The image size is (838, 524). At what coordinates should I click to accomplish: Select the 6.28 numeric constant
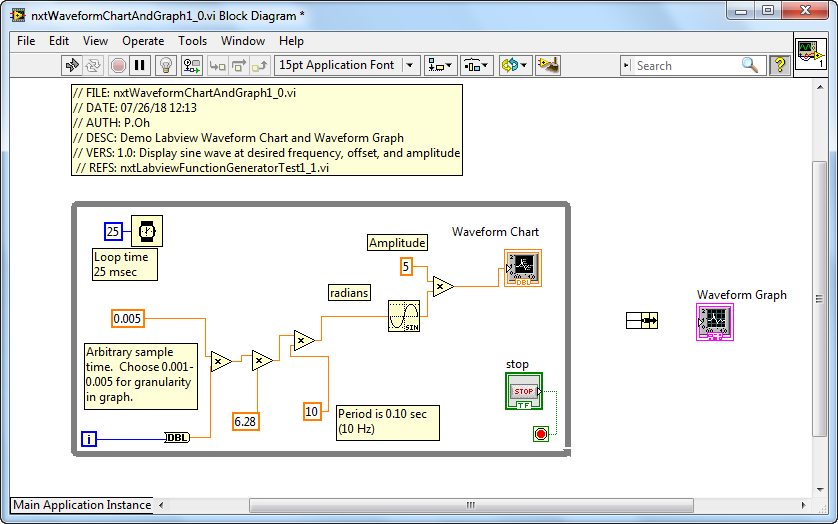pos(245,421)
